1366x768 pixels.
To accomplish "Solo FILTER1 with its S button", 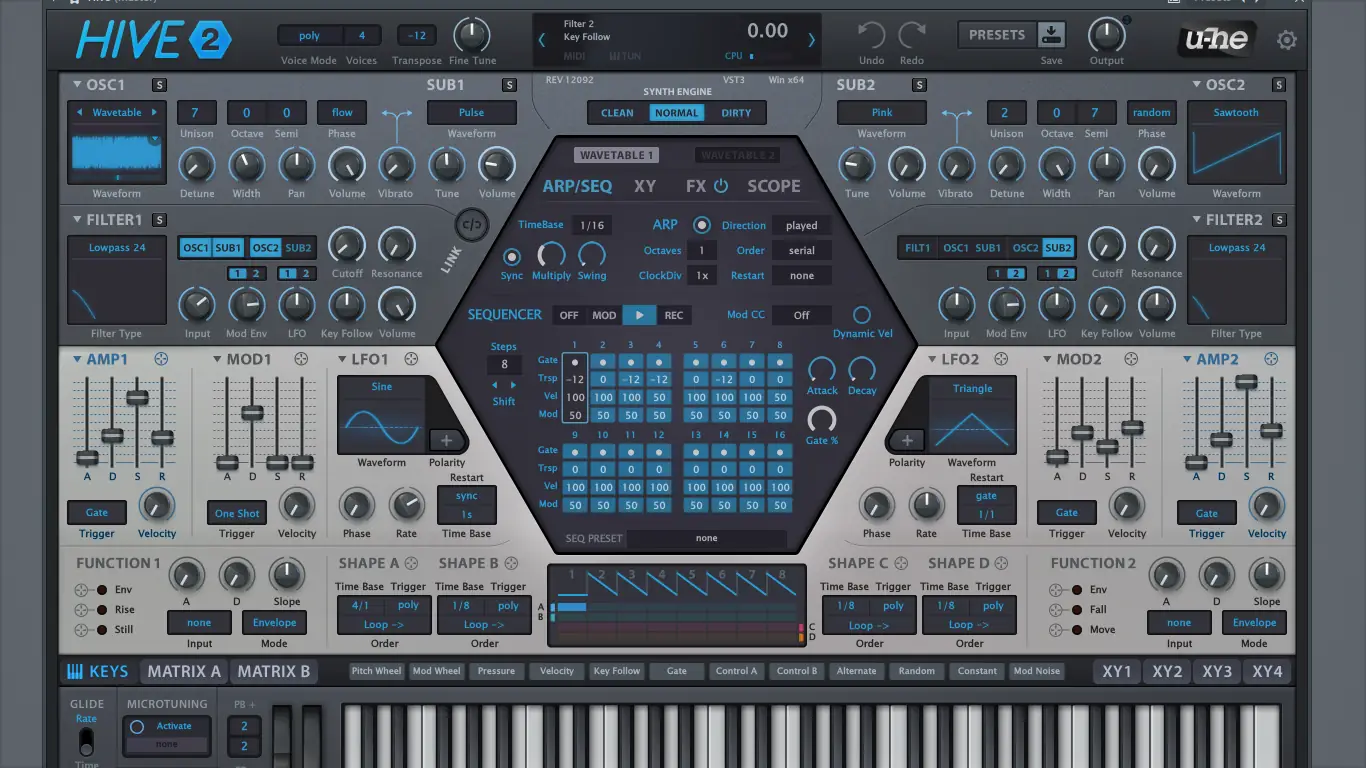I will point(159,220).
